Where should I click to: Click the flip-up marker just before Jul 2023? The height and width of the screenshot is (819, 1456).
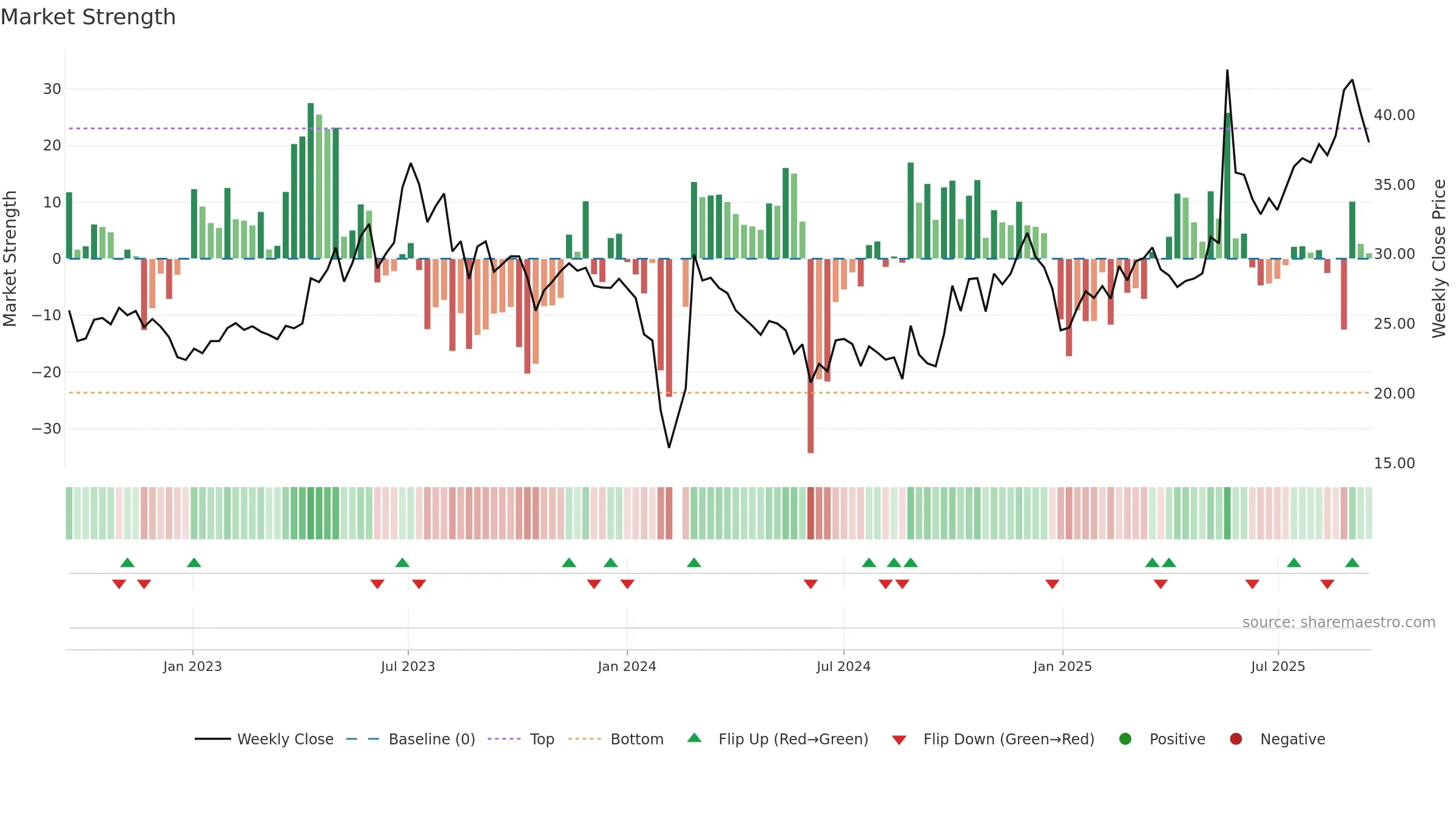pos(402,562)
